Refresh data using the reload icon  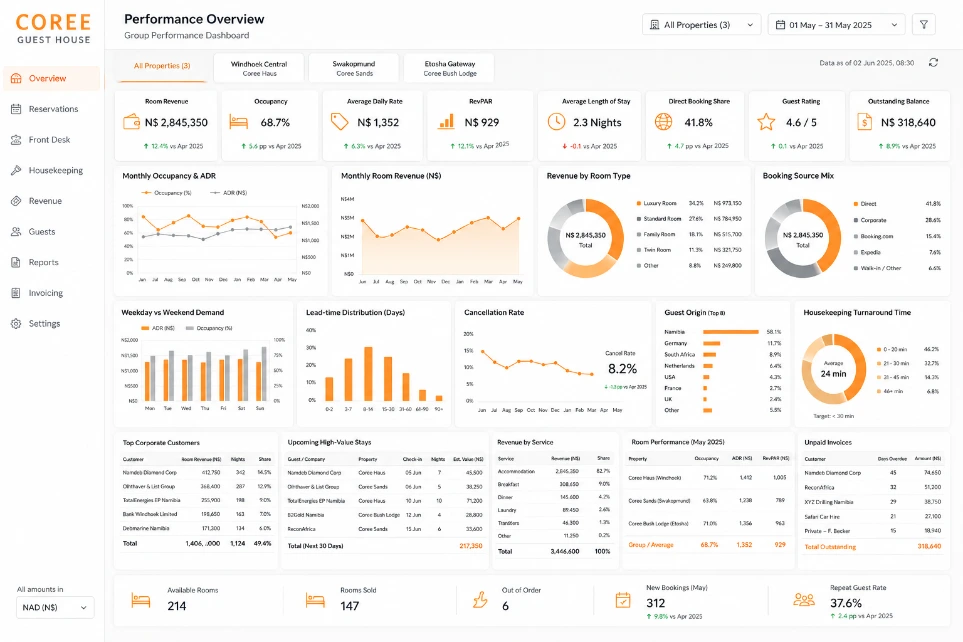coord(934,63)
